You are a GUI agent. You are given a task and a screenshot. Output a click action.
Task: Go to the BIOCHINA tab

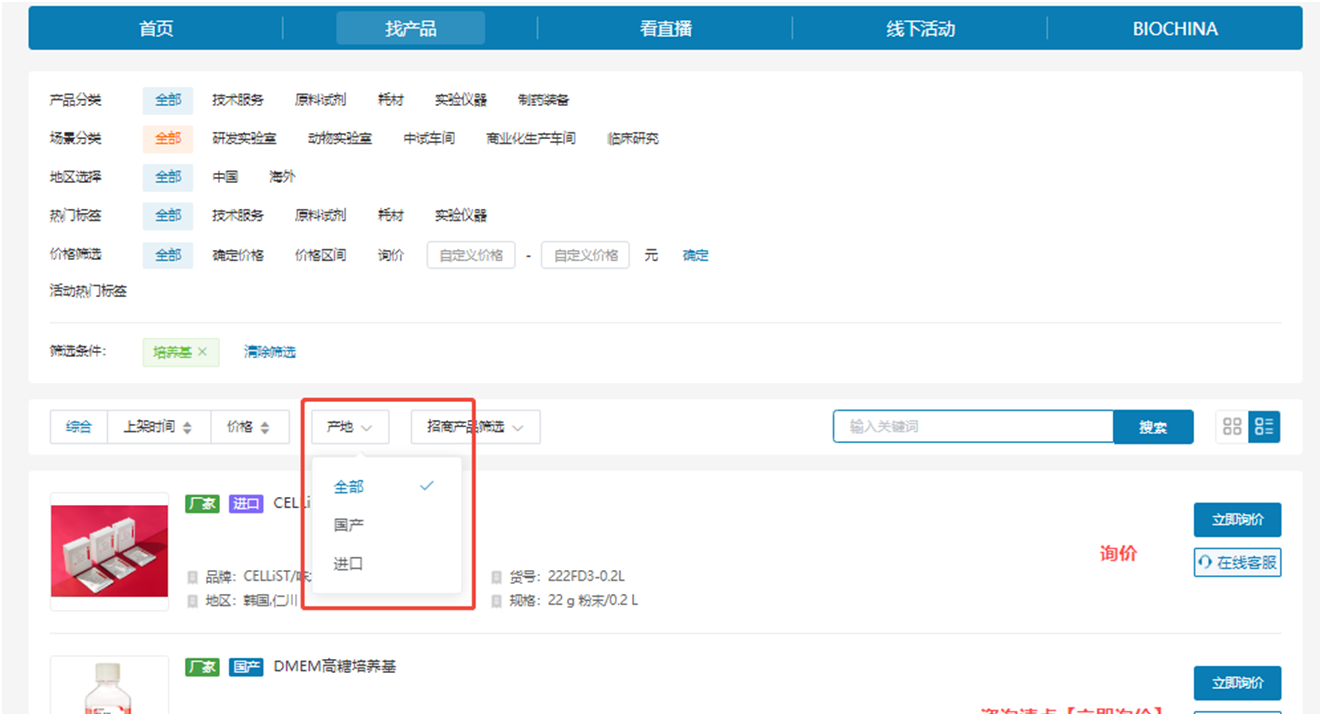click(x=1174, y=29)
